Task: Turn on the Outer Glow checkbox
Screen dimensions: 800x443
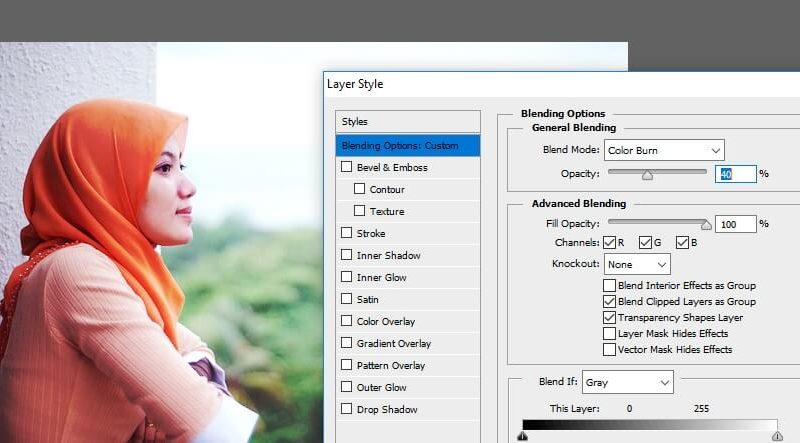Action: click(x=346, y=386)
